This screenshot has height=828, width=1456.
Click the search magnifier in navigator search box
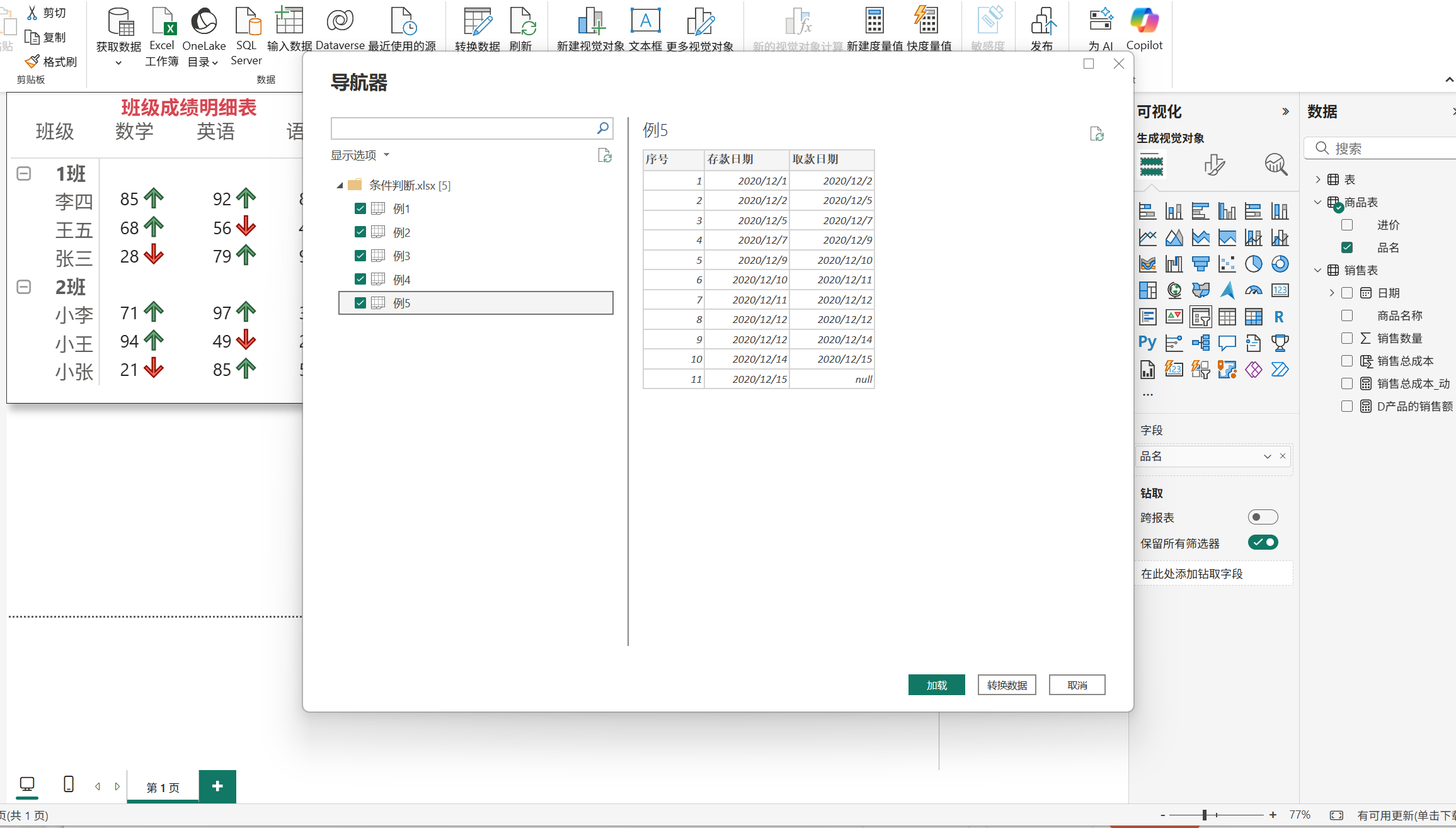pos(602,128)
